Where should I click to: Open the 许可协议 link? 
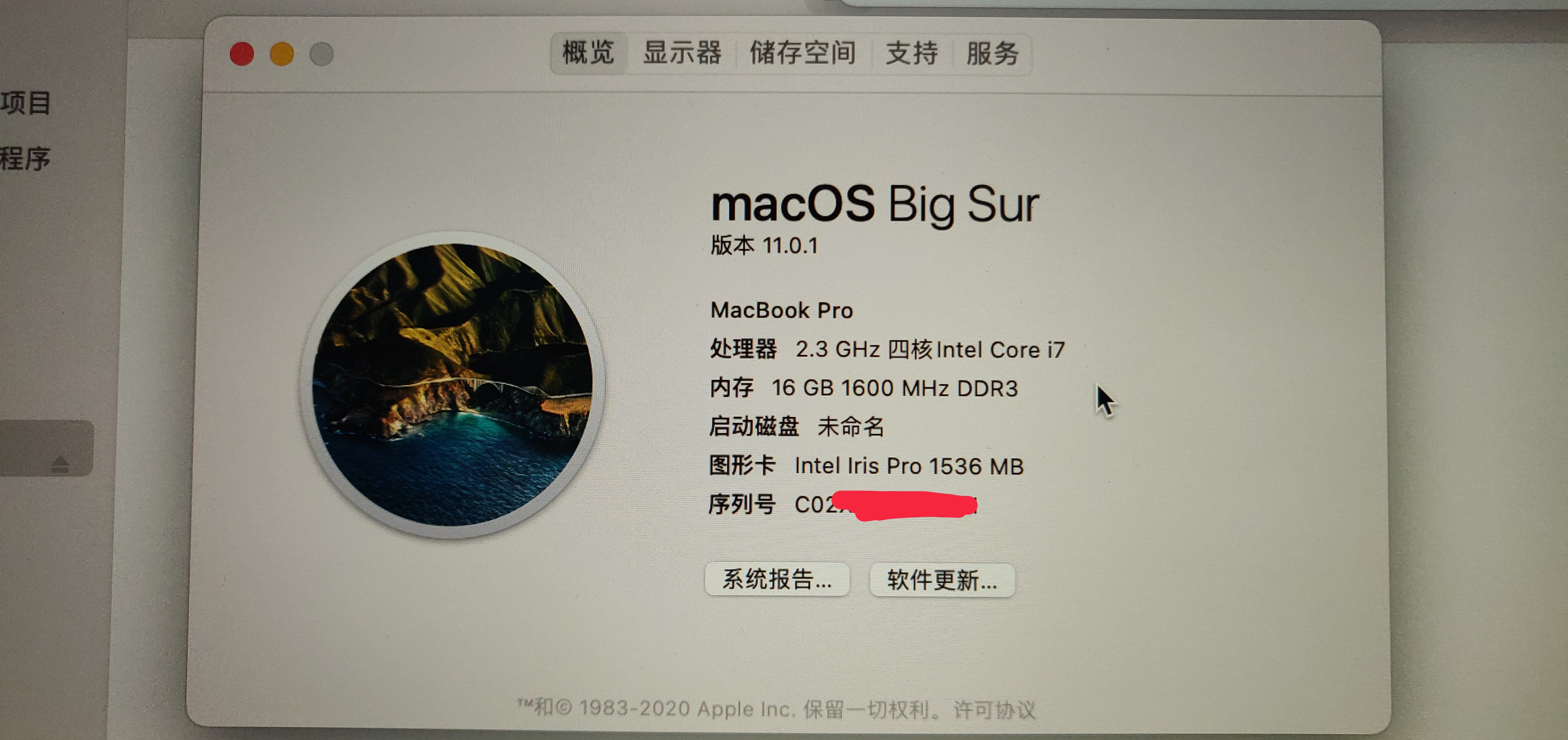tap(994, 710)
